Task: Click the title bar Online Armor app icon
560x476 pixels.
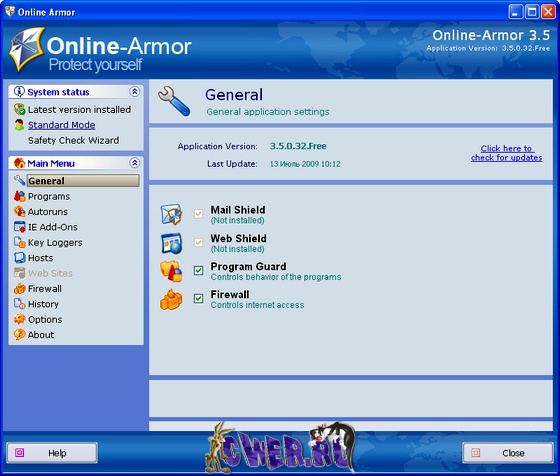Action: pos(10,11)
